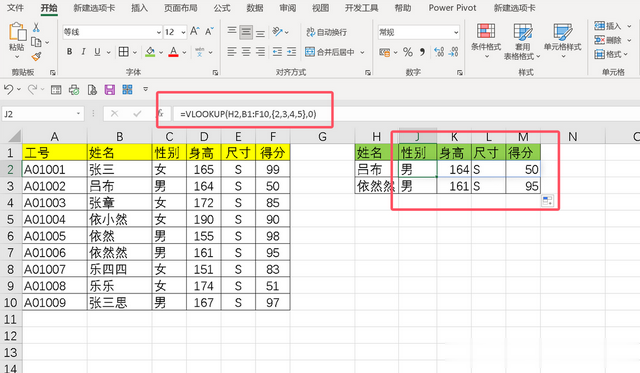Open the merge and center dropdown arrow

362,52
